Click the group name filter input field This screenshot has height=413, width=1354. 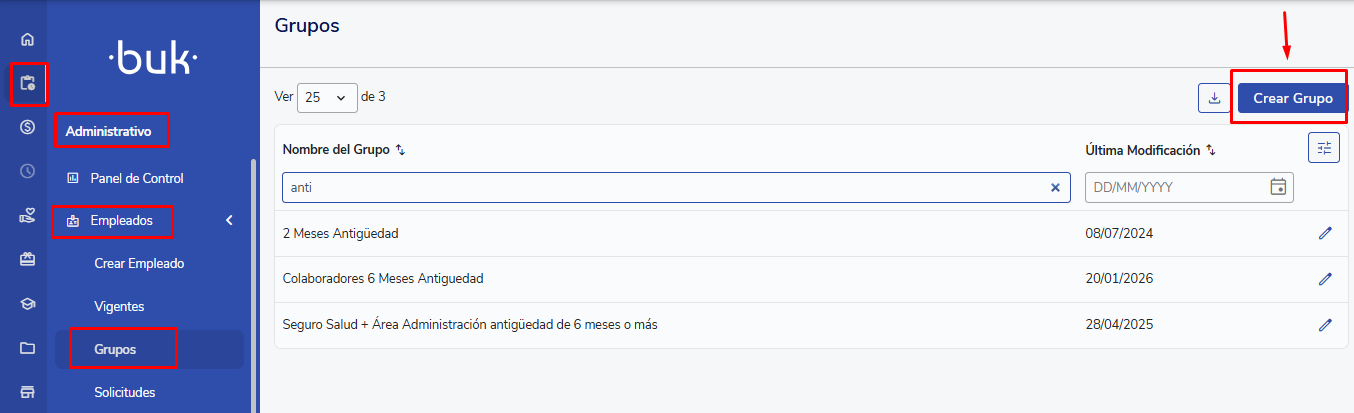(x=660, y=187)
